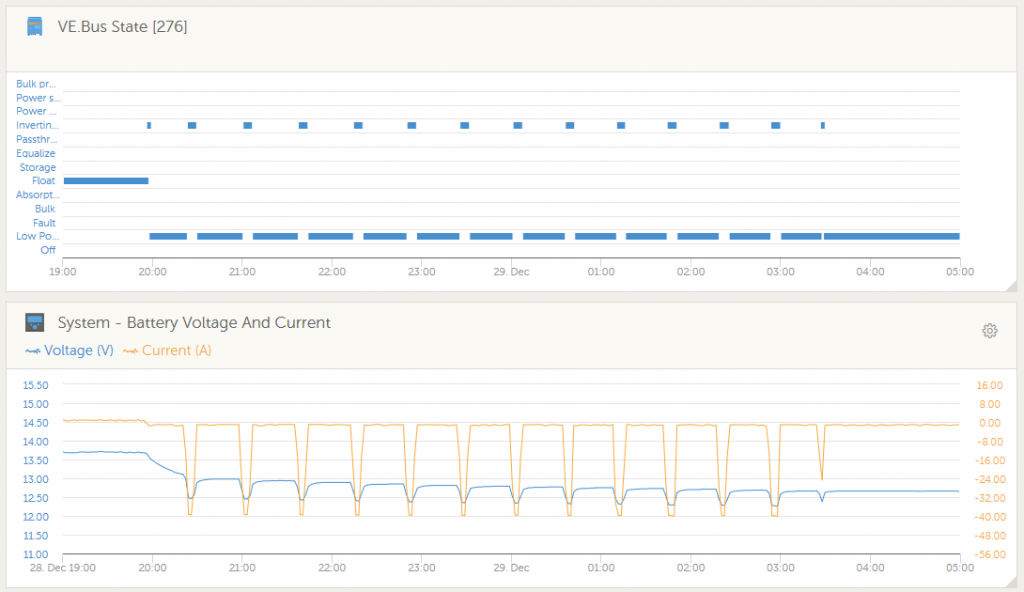
Task: Click the Inverting state row label
Action: pyautogui.click(x=37, y=126)
